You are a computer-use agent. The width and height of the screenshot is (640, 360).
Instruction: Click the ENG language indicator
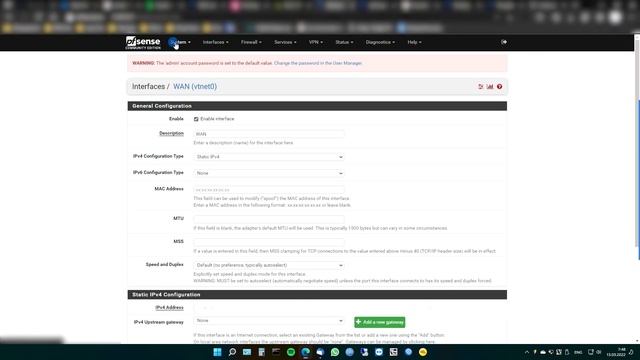pyautogui.click(x=578, y=352)
